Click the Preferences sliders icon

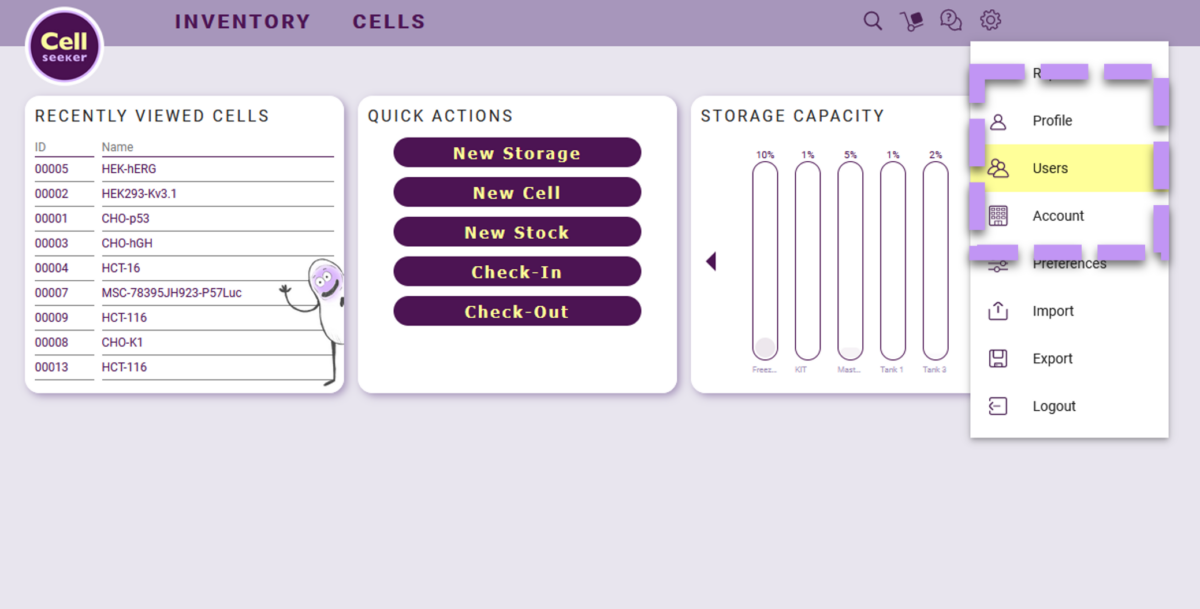tap(998, 263)
